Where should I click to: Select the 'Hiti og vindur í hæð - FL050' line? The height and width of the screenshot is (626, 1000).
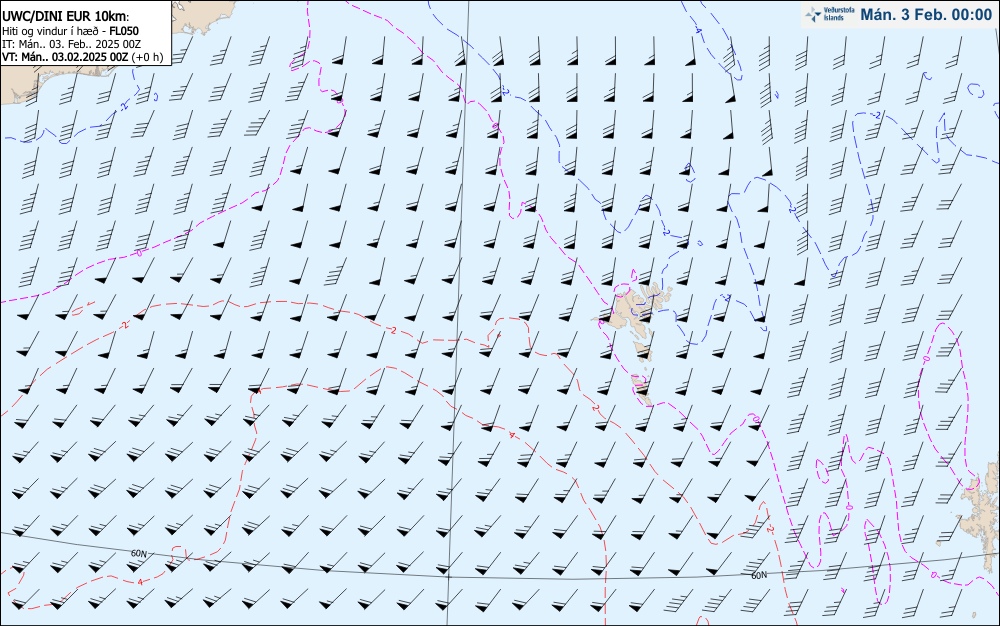click(70, 31)
